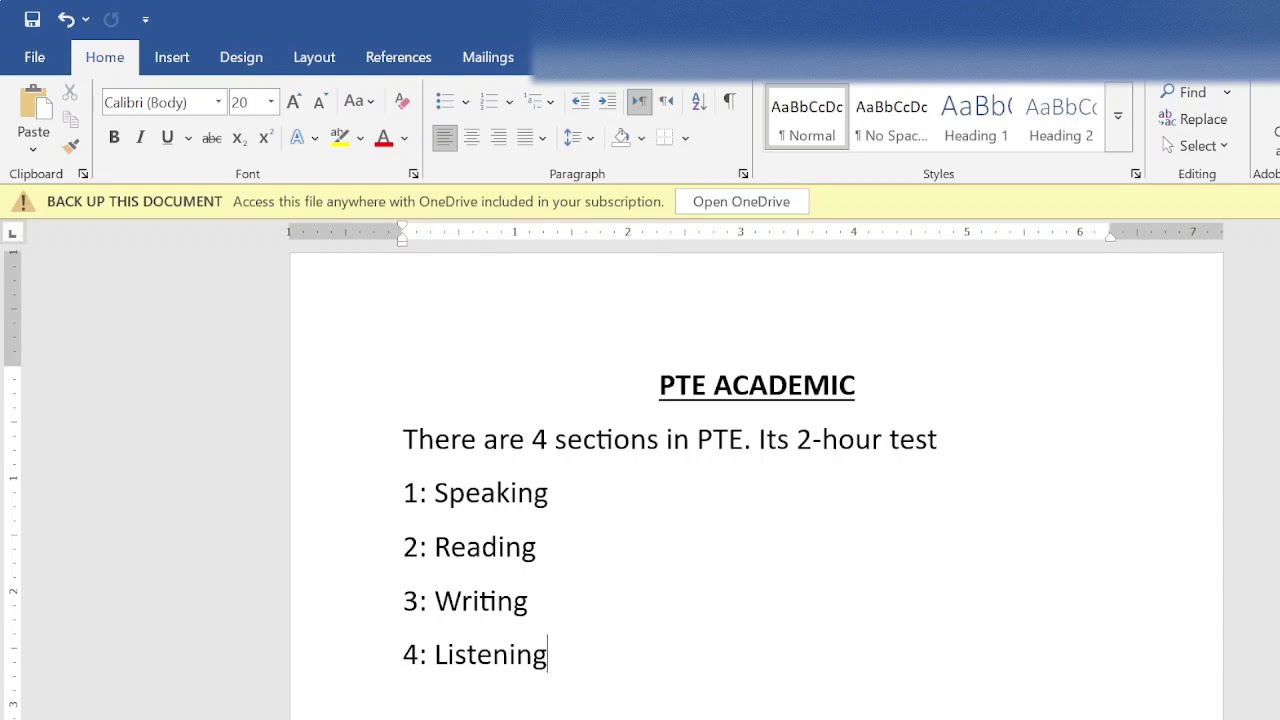
Task: Open the Select dropdown
Action: coord(1196,146)
